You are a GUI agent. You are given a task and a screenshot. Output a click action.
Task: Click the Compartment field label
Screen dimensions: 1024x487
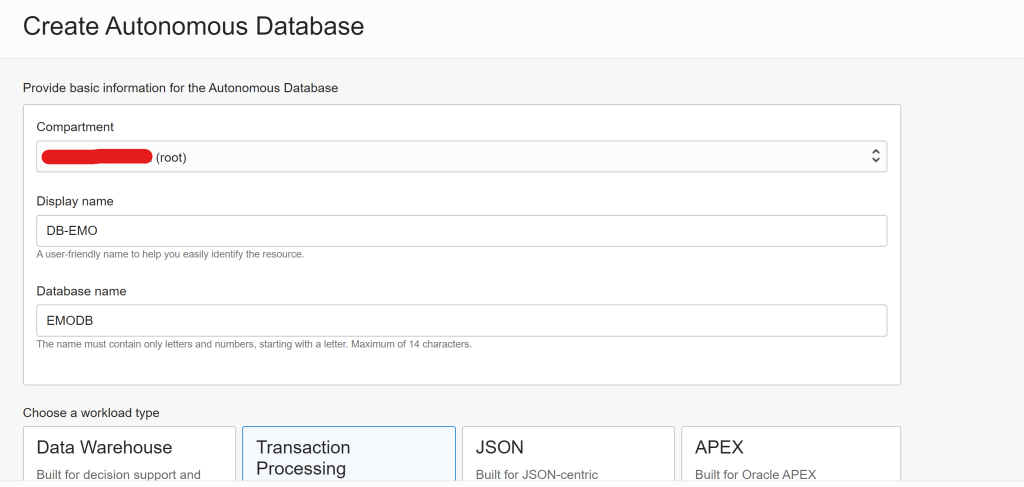click(x=75, y=127)
